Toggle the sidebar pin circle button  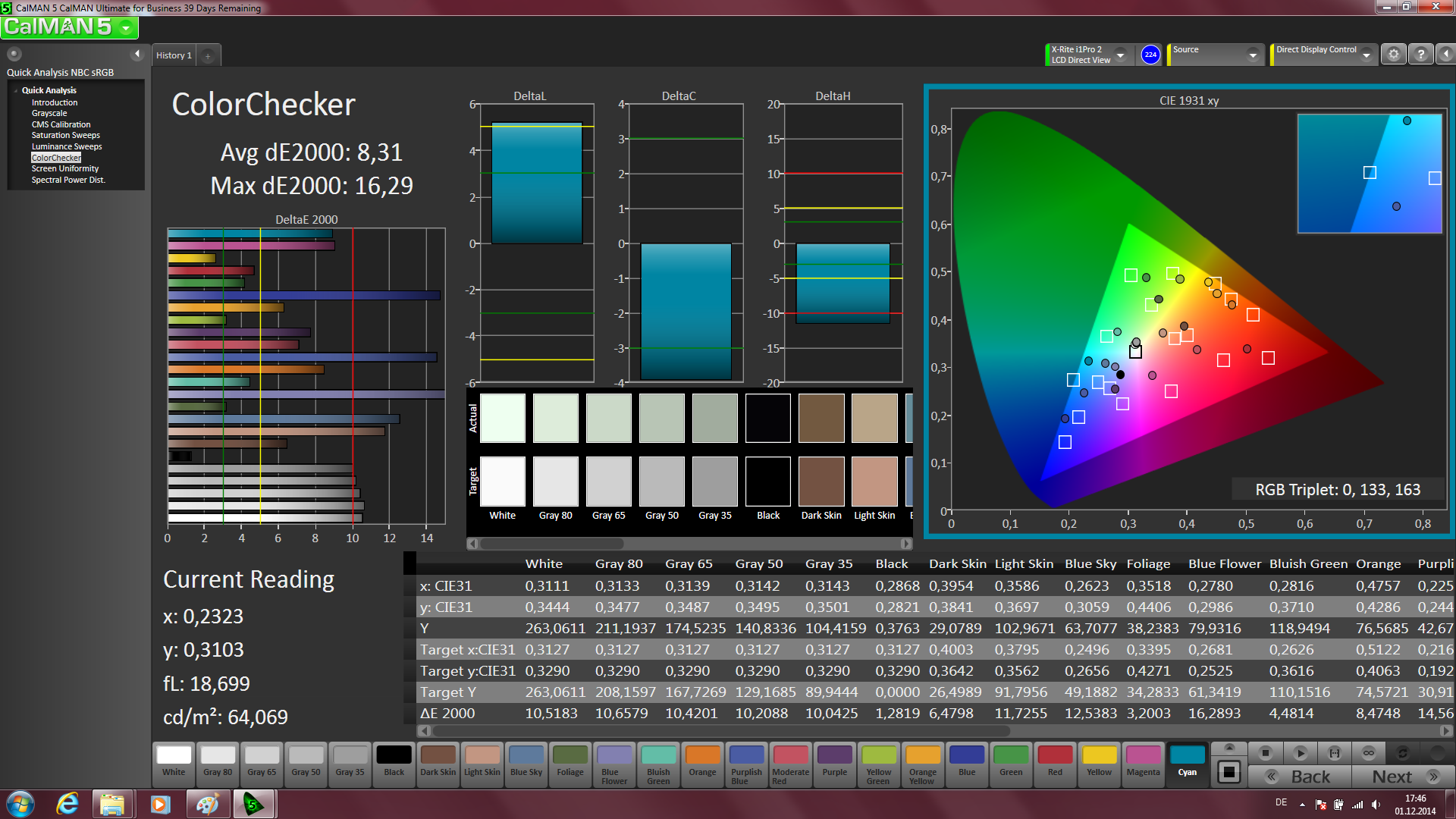14,54
